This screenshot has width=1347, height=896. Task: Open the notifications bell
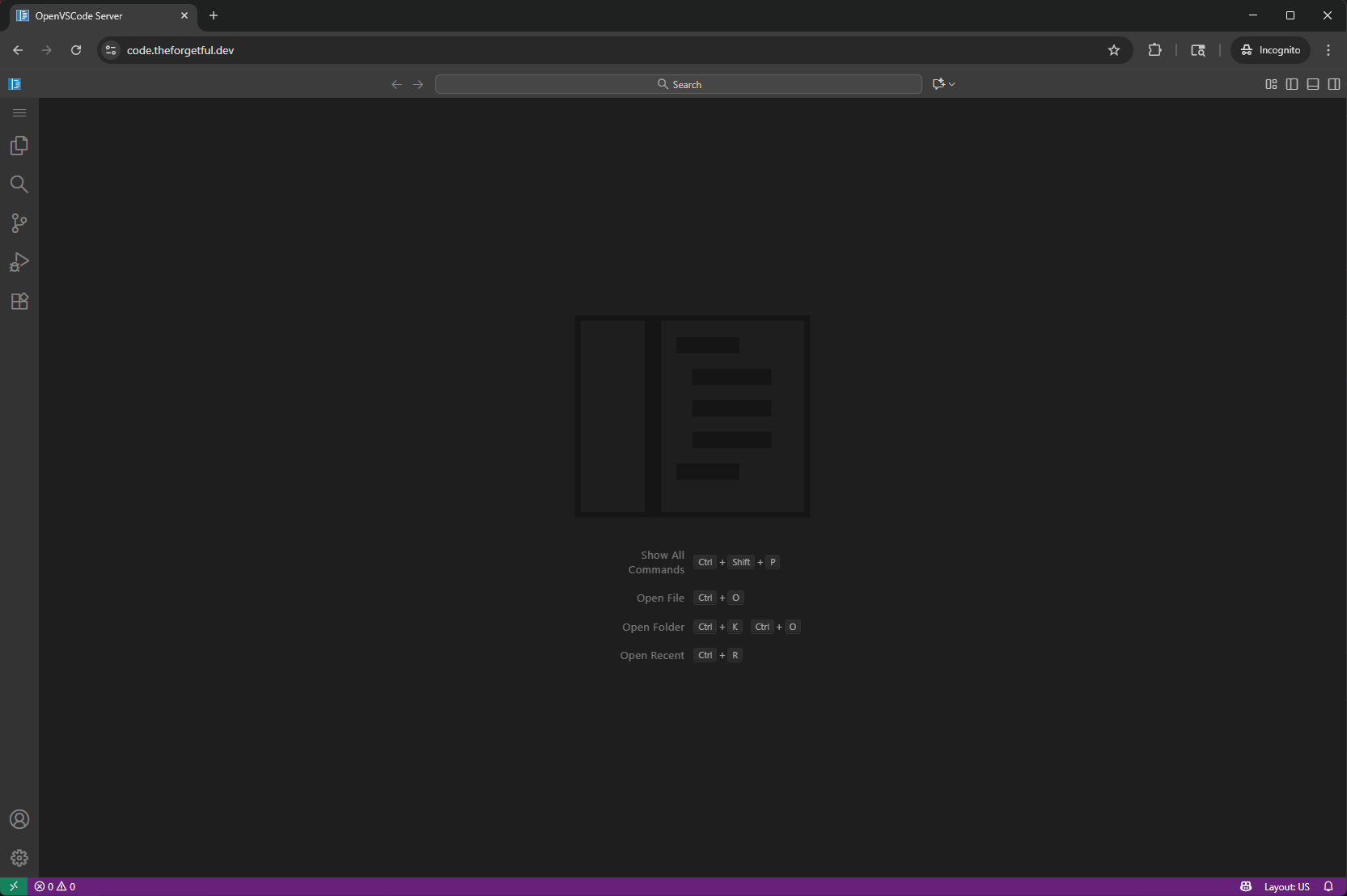point(1330,886)
